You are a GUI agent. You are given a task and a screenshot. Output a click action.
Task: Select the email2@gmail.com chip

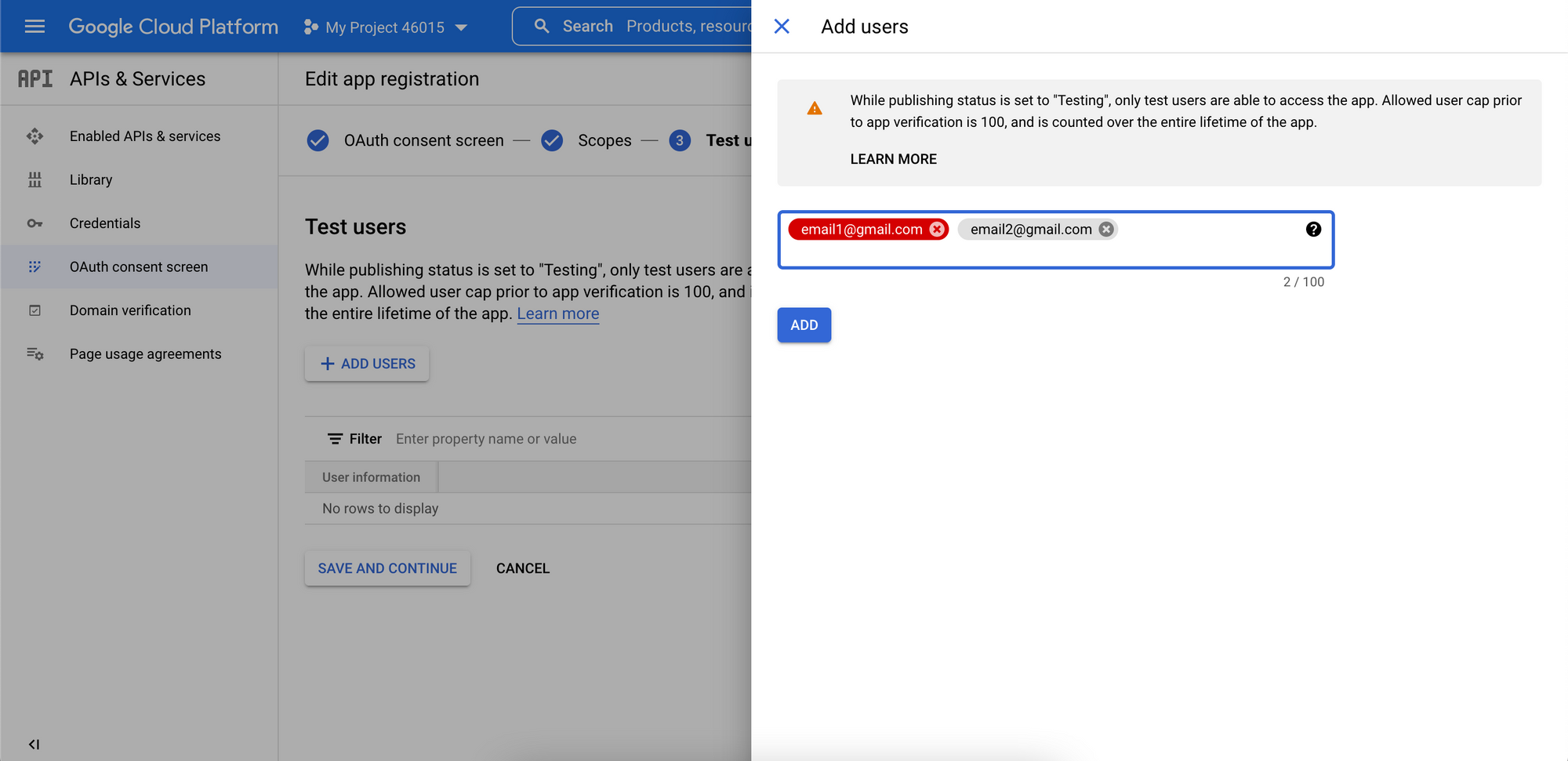[x=1031, y=229]
